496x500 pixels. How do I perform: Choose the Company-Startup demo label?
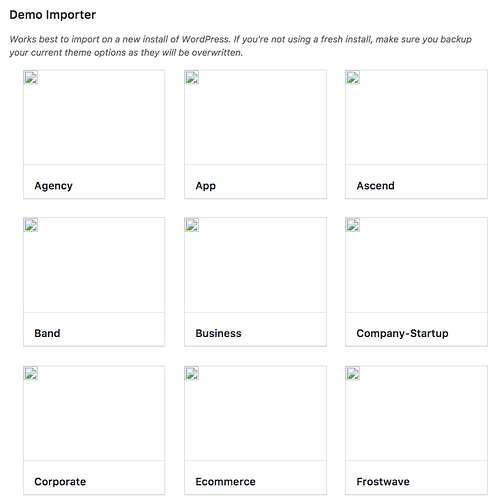[402, 334]
